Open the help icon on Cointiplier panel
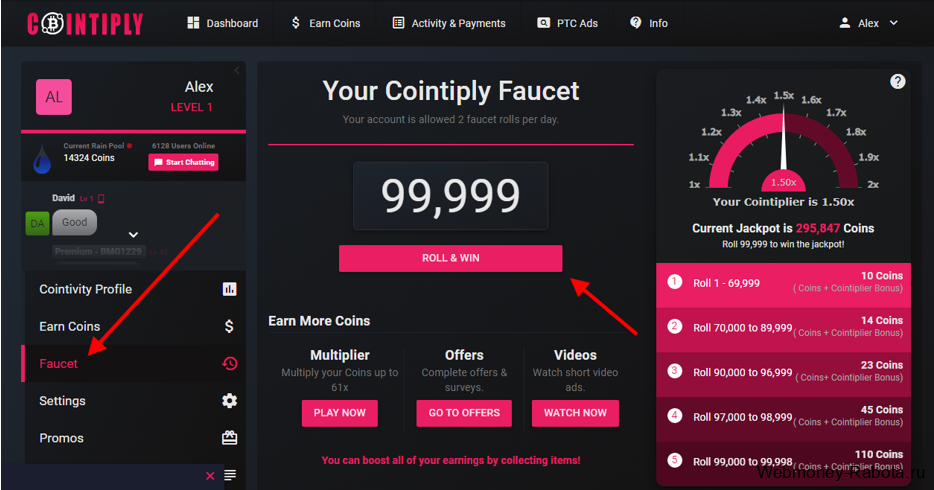 897,82
